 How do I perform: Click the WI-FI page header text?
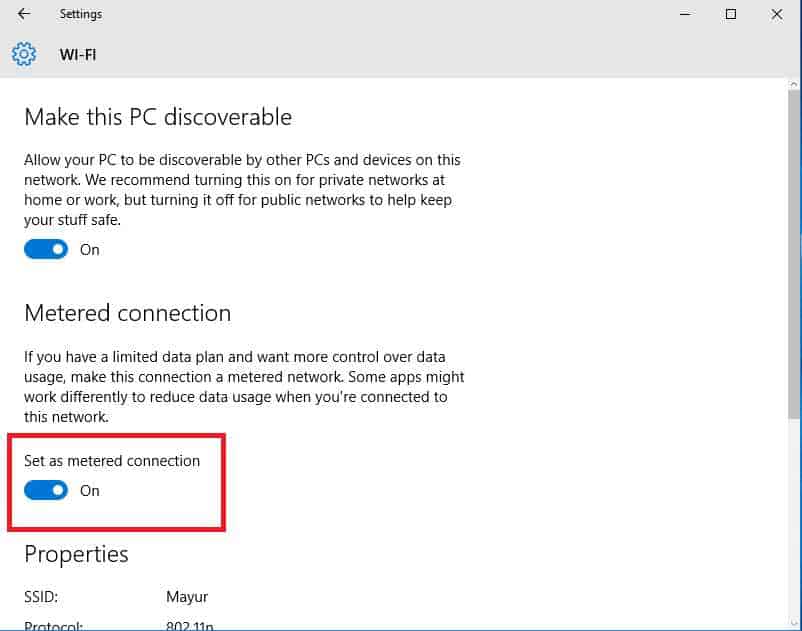point(78,55)
